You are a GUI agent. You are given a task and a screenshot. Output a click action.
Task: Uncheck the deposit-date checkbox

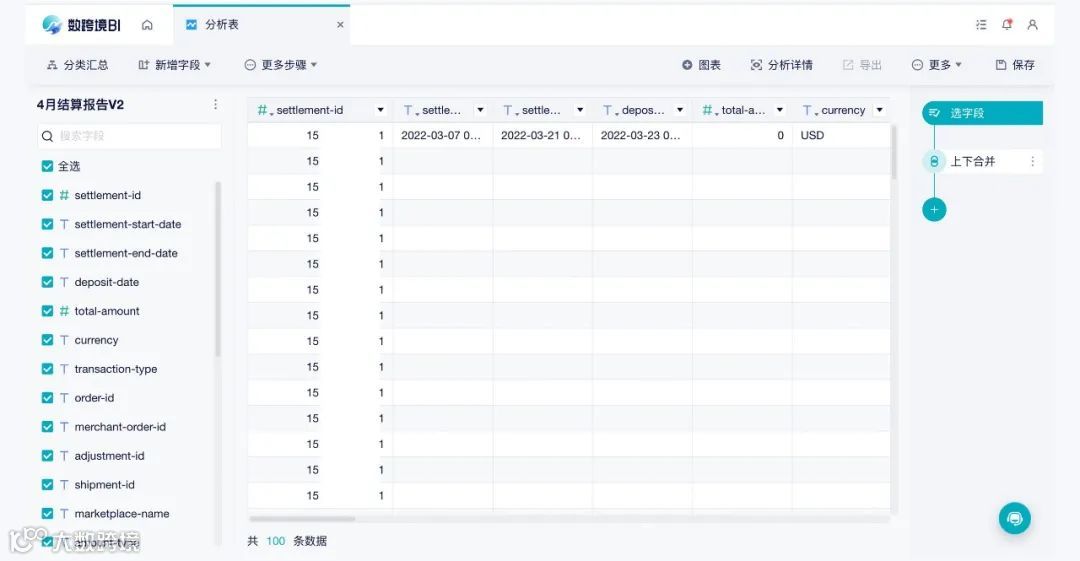click(x=48, y=282)
